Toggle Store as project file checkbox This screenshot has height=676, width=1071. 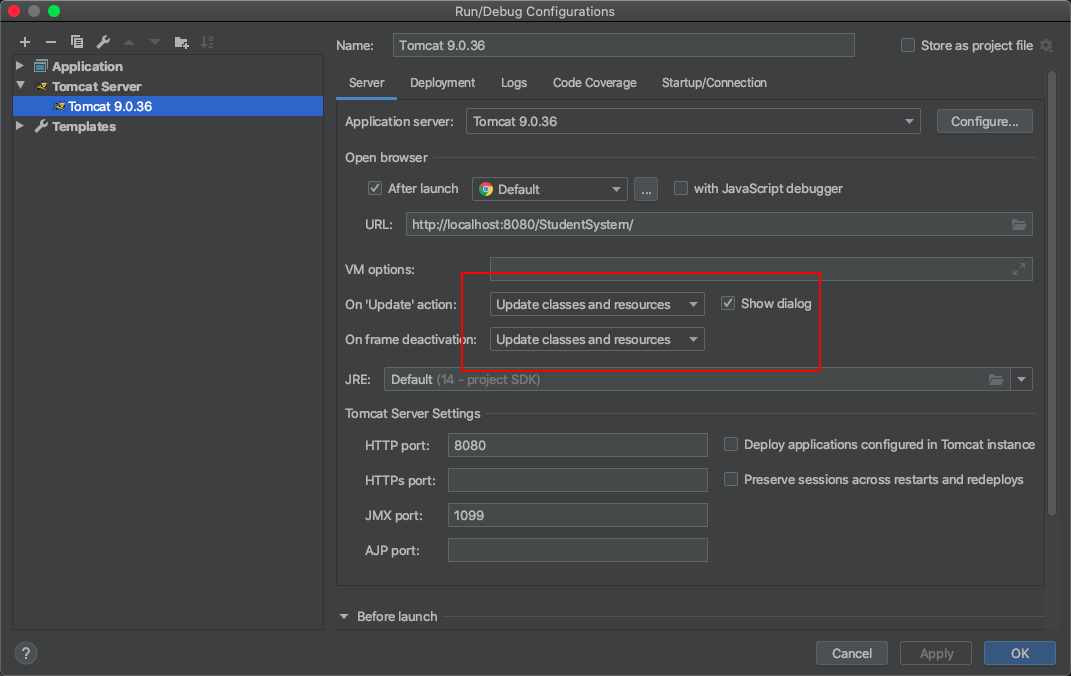(908, 46)
